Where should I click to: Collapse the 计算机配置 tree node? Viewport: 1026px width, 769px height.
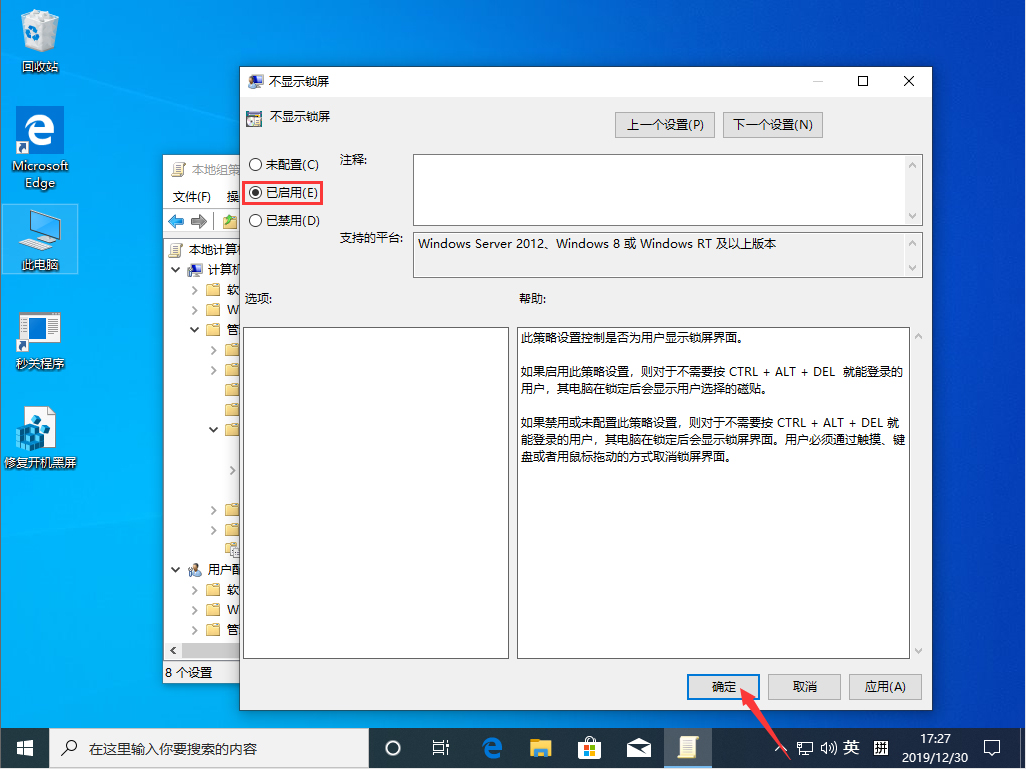click(176, 269)
